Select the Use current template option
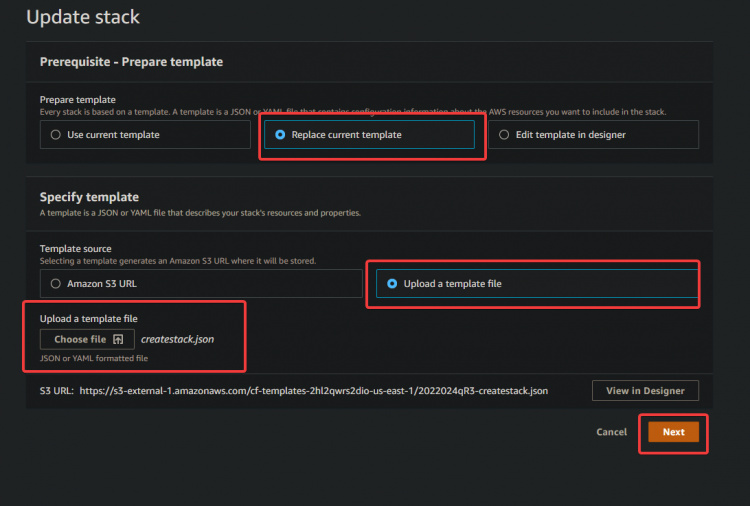The width and height of the screenshot is (750, 506). point(57,134)
